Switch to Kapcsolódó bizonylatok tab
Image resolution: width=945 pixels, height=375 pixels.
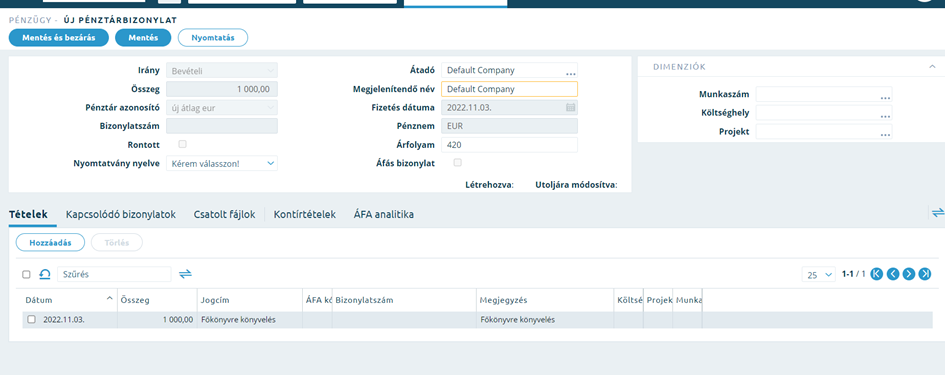[x=121, y=215]
